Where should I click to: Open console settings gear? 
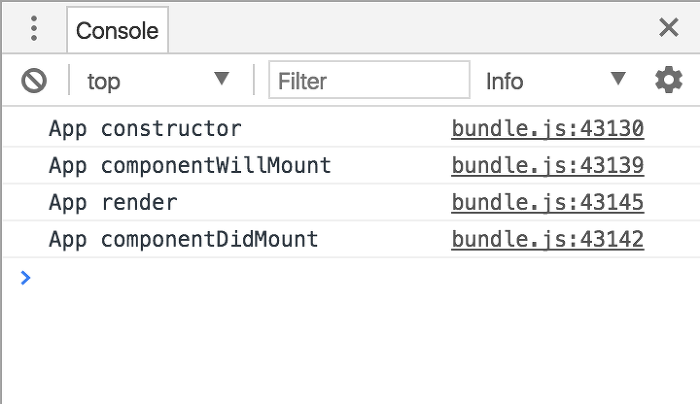[668, 80]
